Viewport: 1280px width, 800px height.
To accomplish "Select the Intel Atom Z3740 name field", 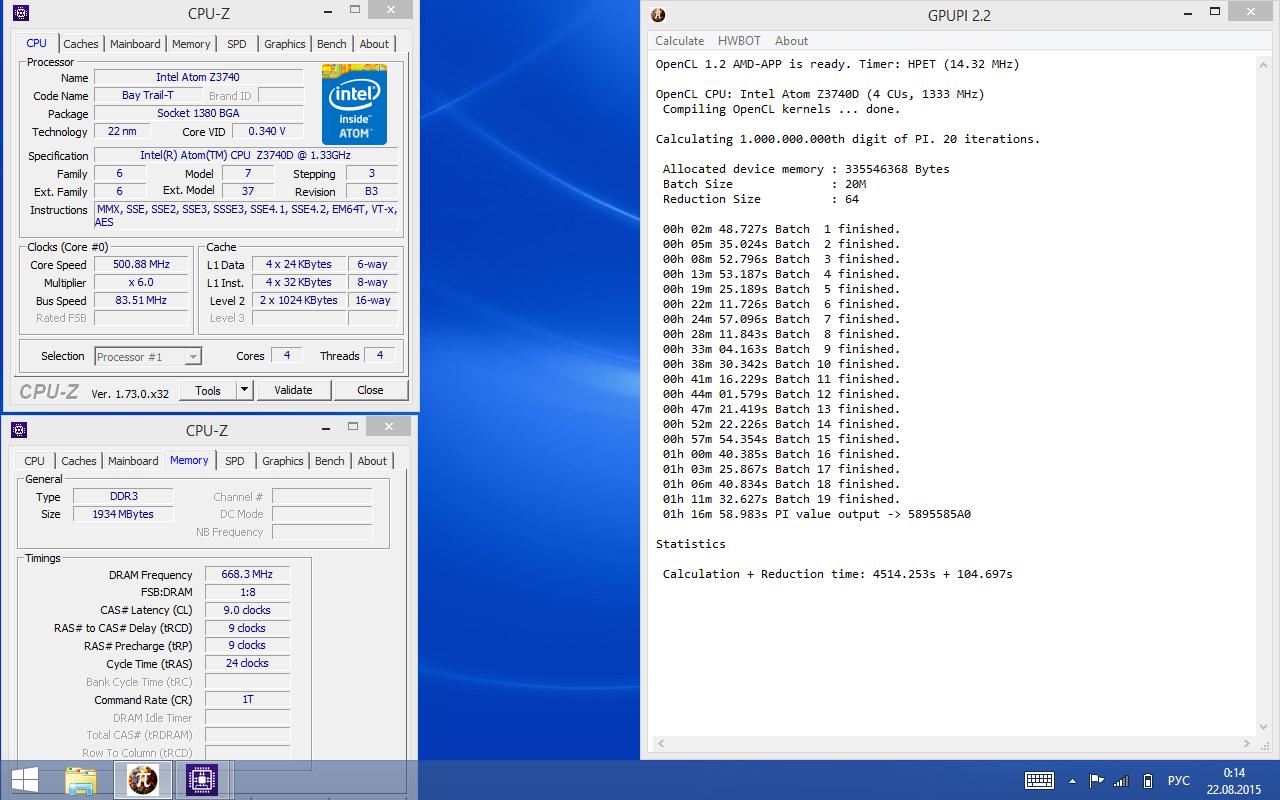I will click(198, 77).
